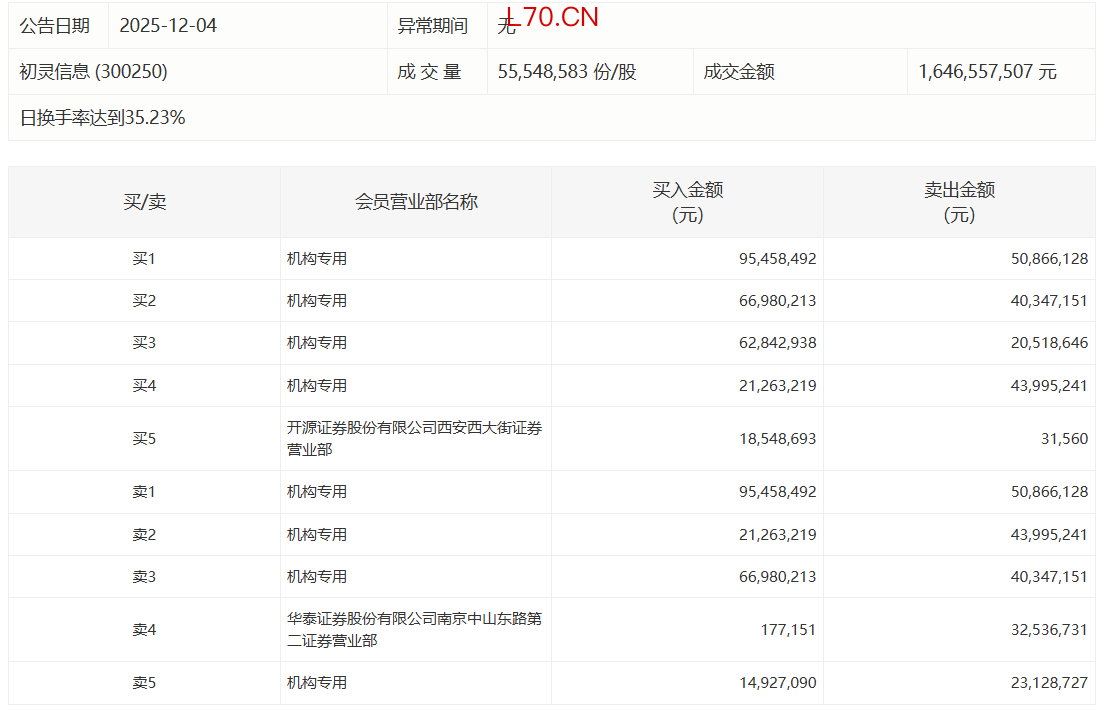Click the 卖4 row label
This screenshot has width=1106, height=711.
pos(144,629)
